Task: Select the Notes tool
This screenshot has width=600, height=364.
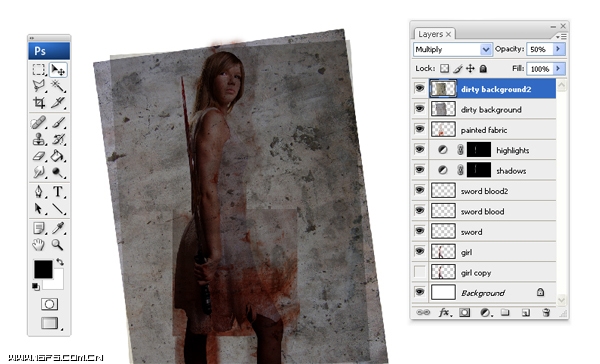Action: 39,228
